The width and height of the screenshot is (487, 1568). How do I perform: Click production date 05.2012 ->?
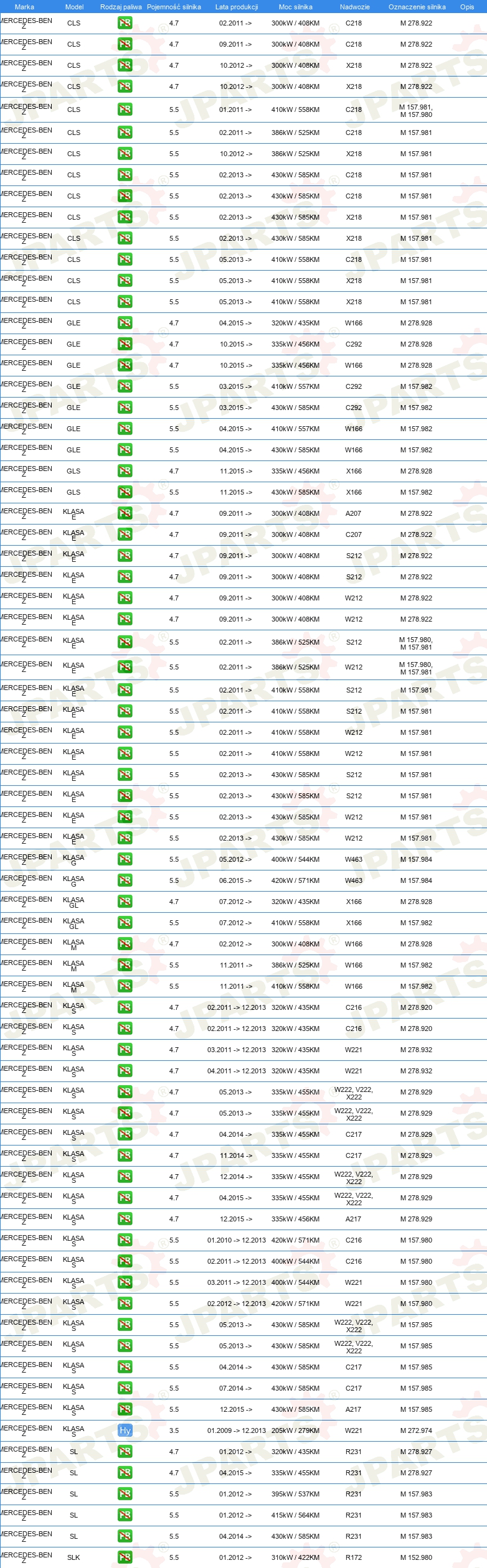pyautogui.click(x=235, y=859)
